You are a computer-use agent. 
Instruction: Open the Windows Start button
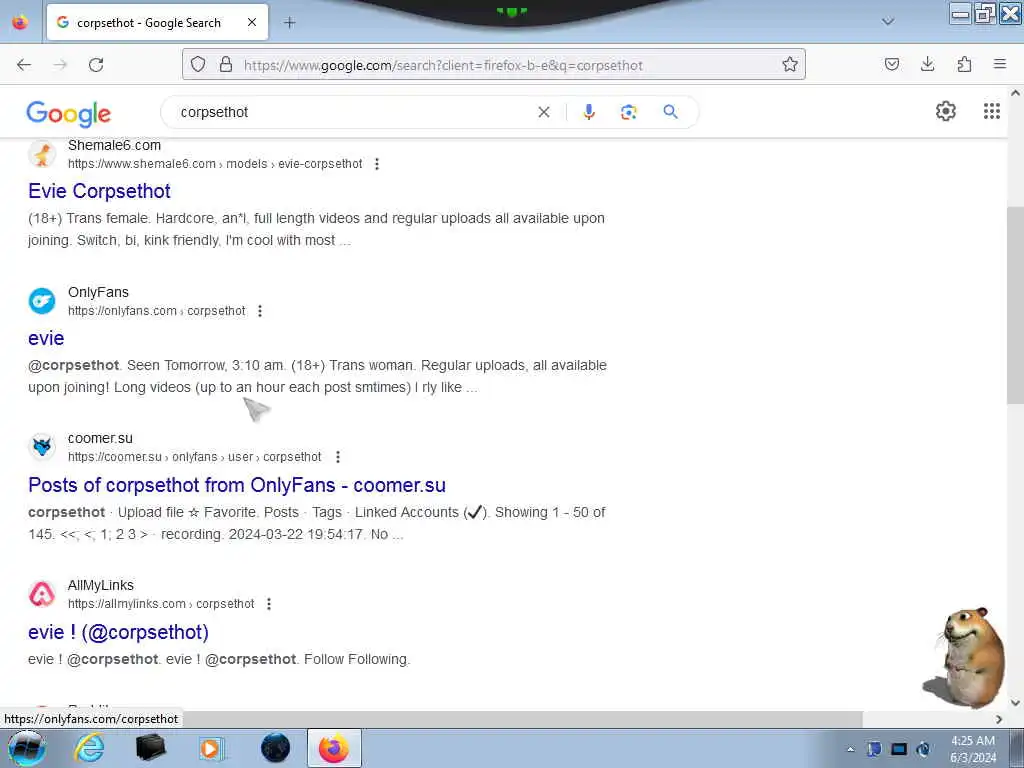tap(27, 748)
